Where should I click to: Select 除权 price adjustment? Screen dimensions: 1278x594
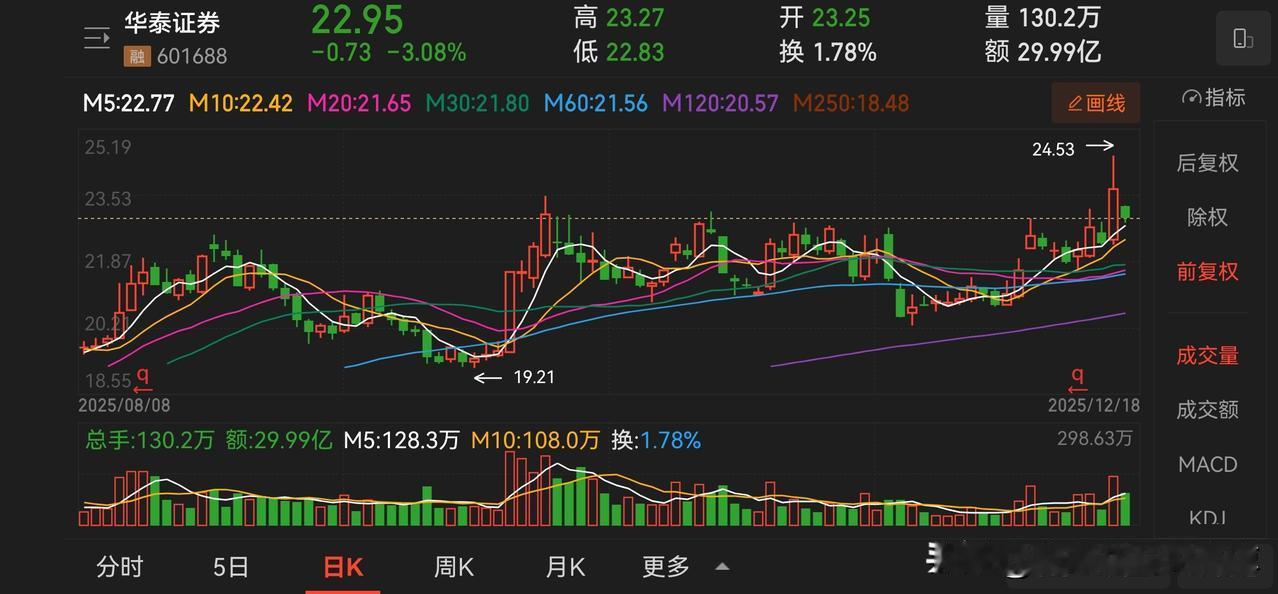click(x=1207, y=217)
